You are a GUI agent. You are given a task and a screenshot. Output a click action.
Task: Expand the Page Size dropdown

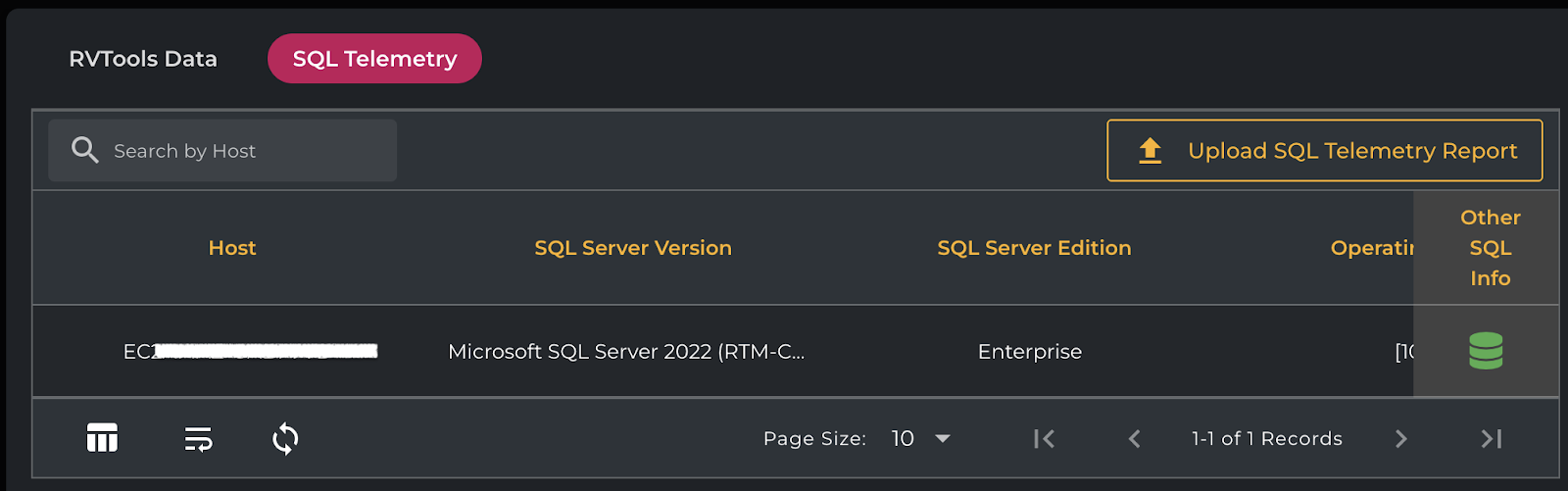coord(921,438)
